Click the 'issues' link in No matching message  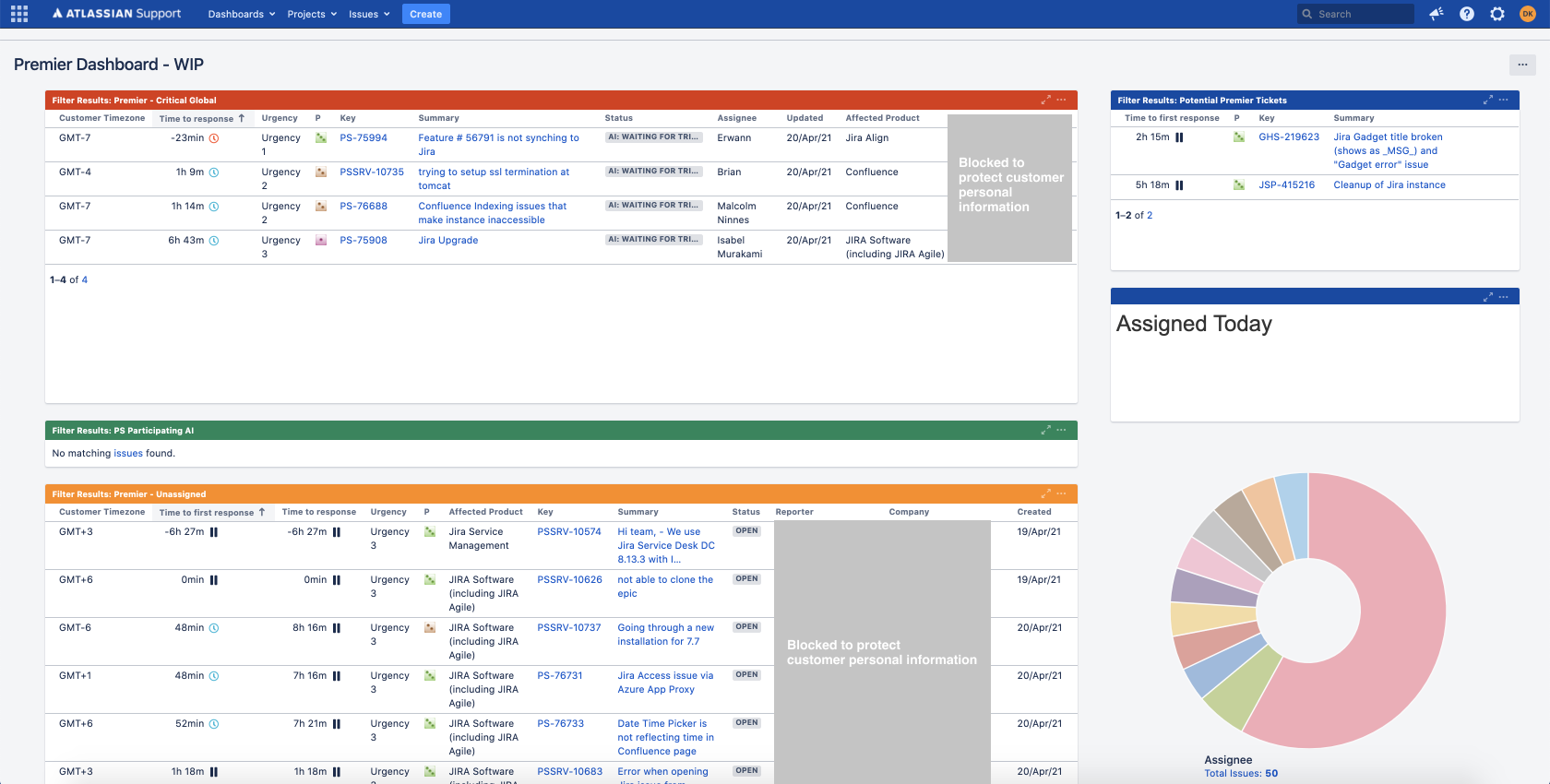(x=128, y=454)
